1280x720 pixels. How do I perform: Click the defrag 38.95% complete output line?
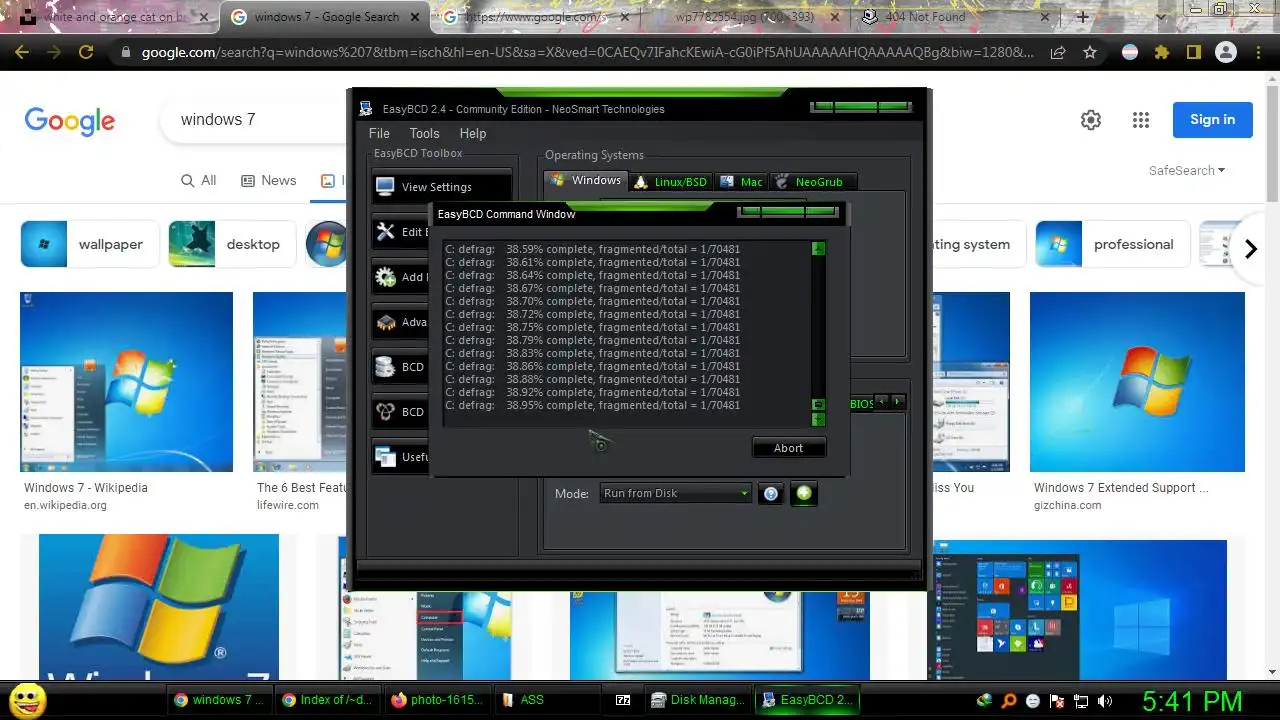(x=593, y=406)
